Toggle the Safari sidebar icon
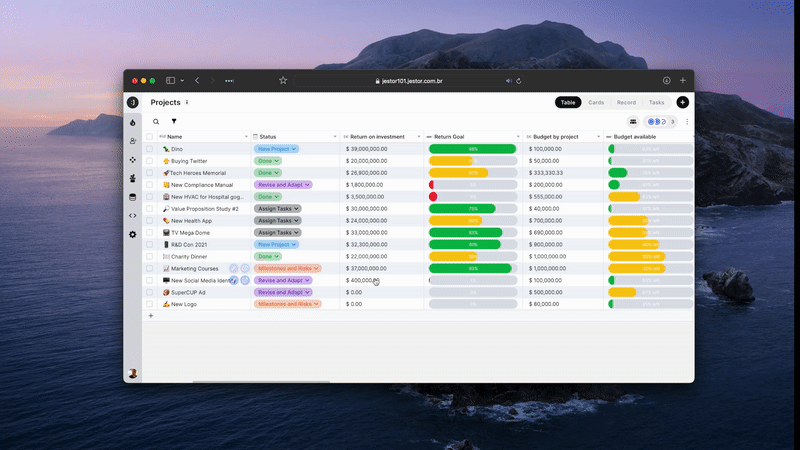This screenshot has width=800, height=450. click(x=170, y=81)
